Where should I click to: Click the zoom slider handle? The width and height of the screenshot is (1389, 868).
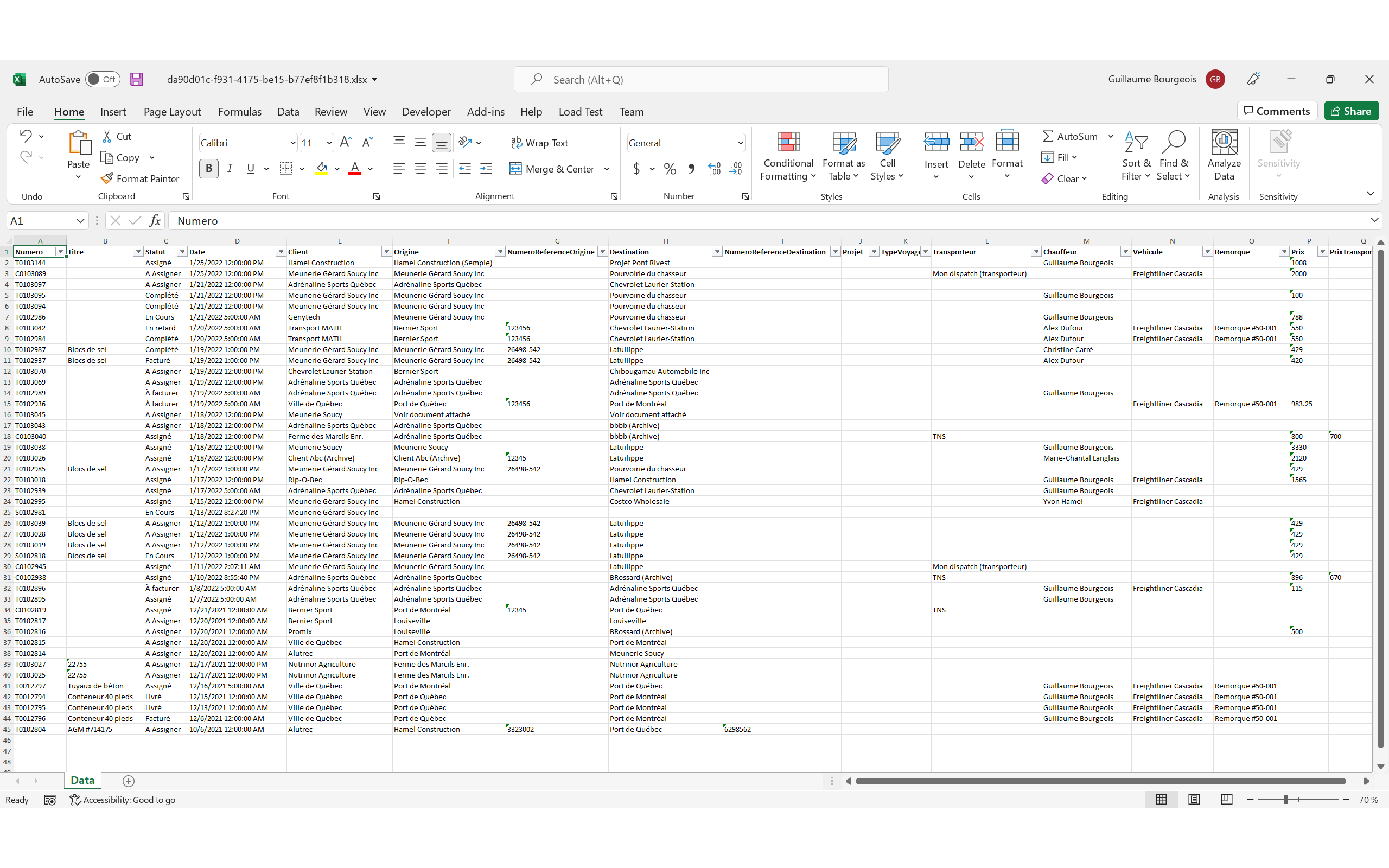(x=1286, y=799)
